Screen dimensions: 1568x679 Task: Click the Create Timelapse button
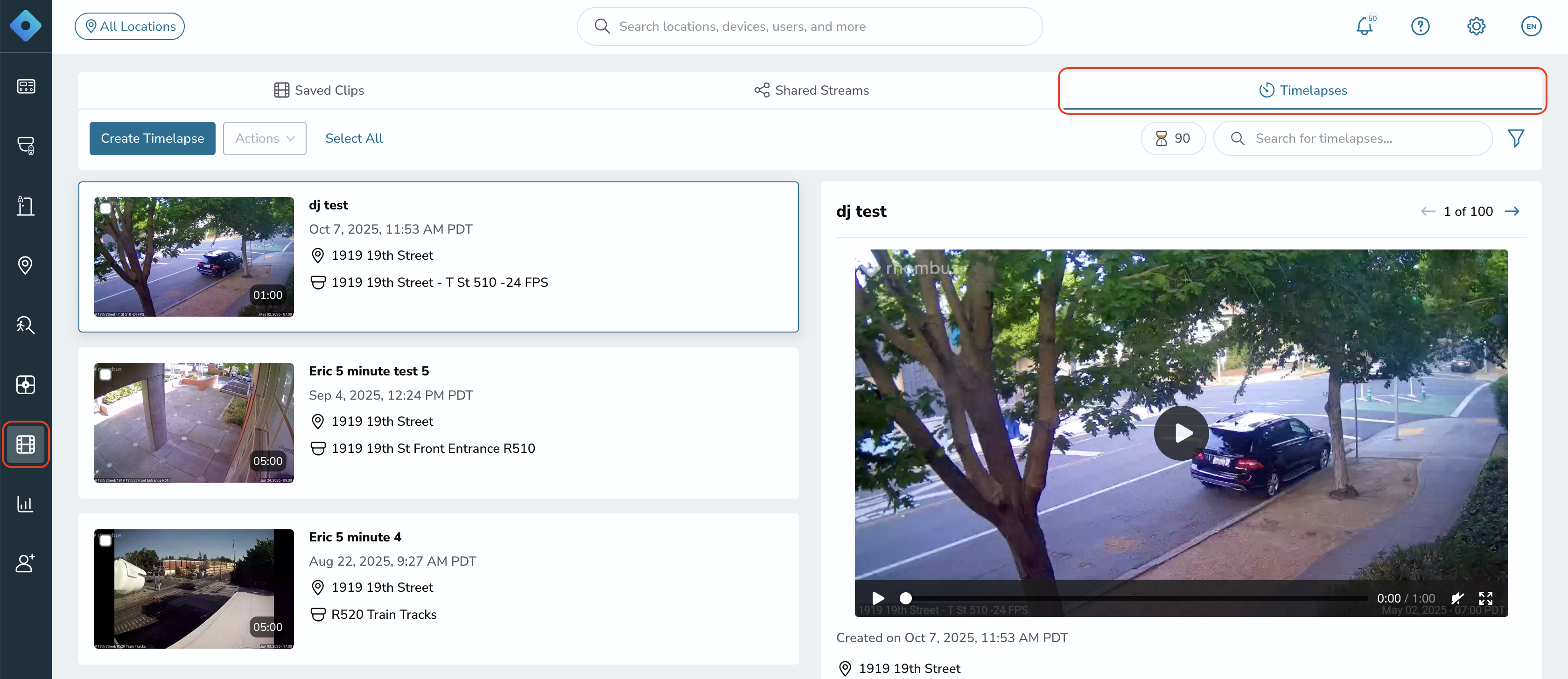pyautogui.click(x=152, y=138)
